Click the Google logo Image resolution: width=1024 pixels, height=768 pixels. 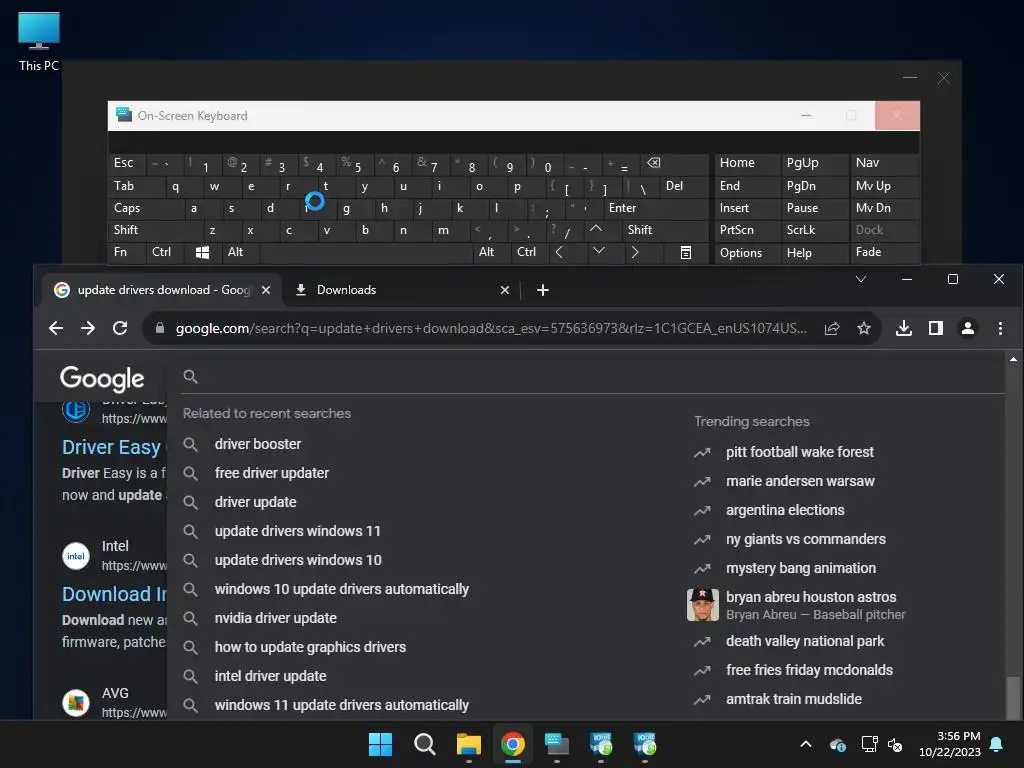102,378
